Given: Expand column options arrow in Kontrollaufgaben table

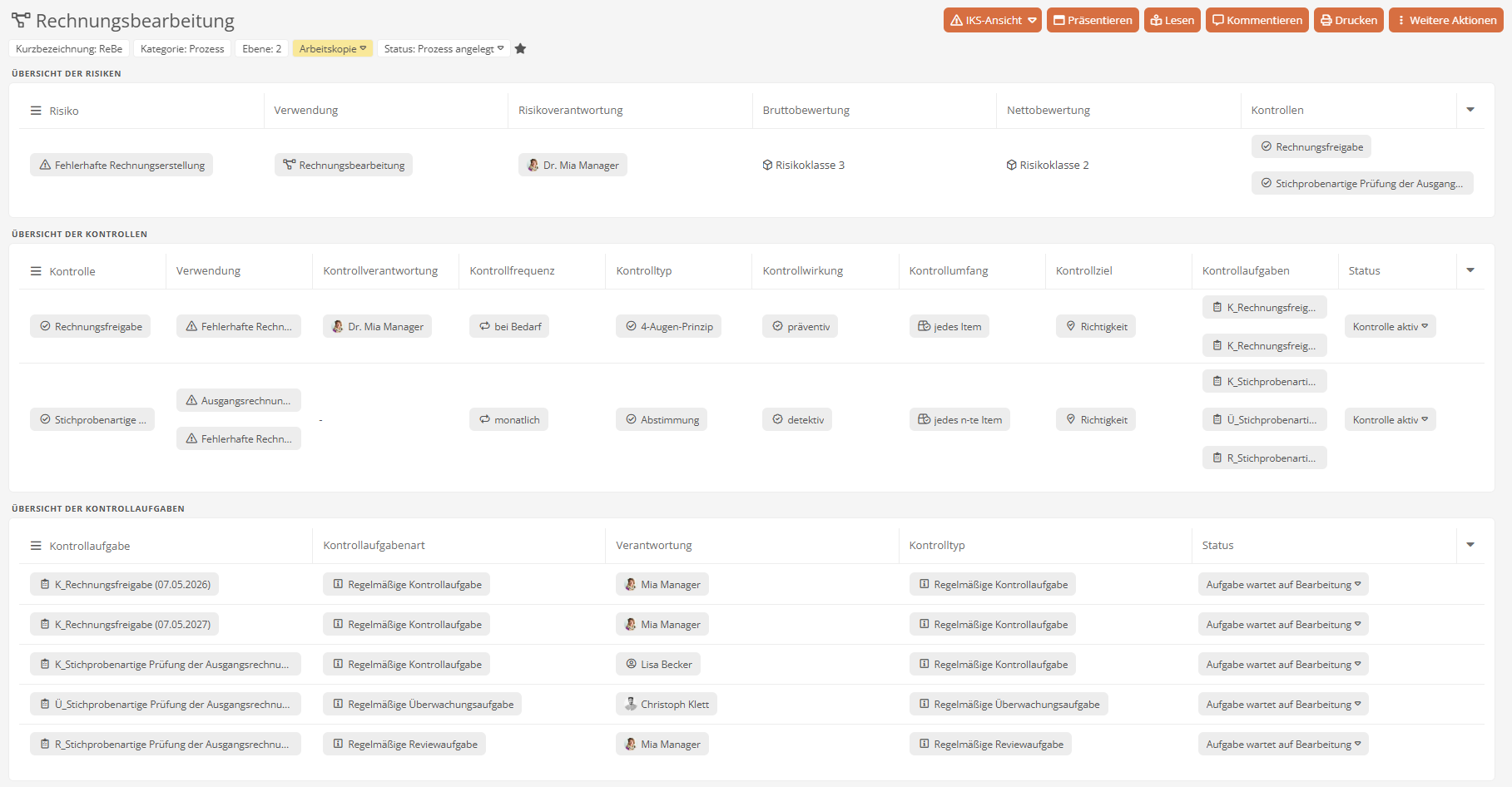Looking at the screenshot, I should [x=1470, y=545].
